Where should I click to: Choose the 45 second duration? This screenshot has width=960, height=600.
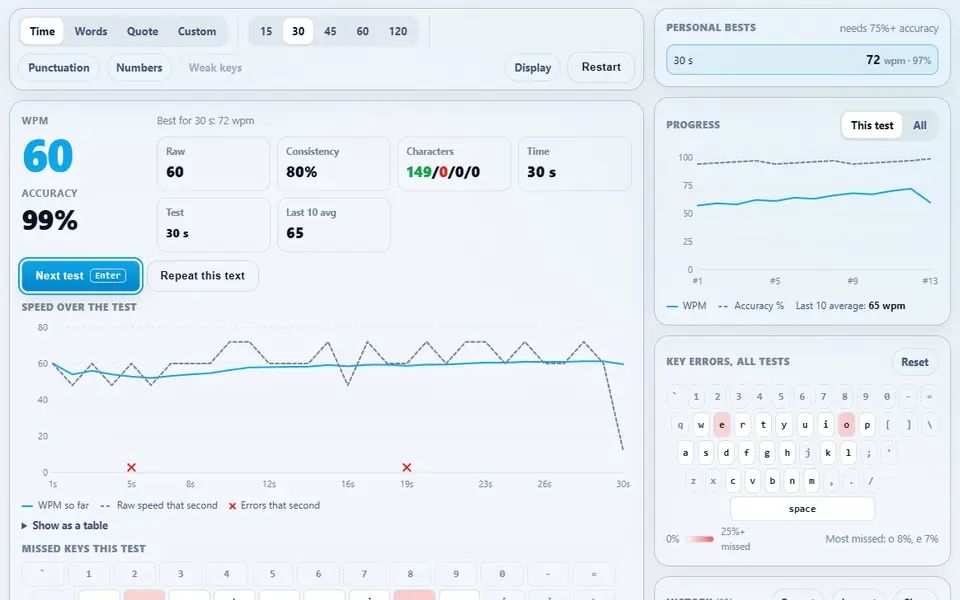coord(330,31)
